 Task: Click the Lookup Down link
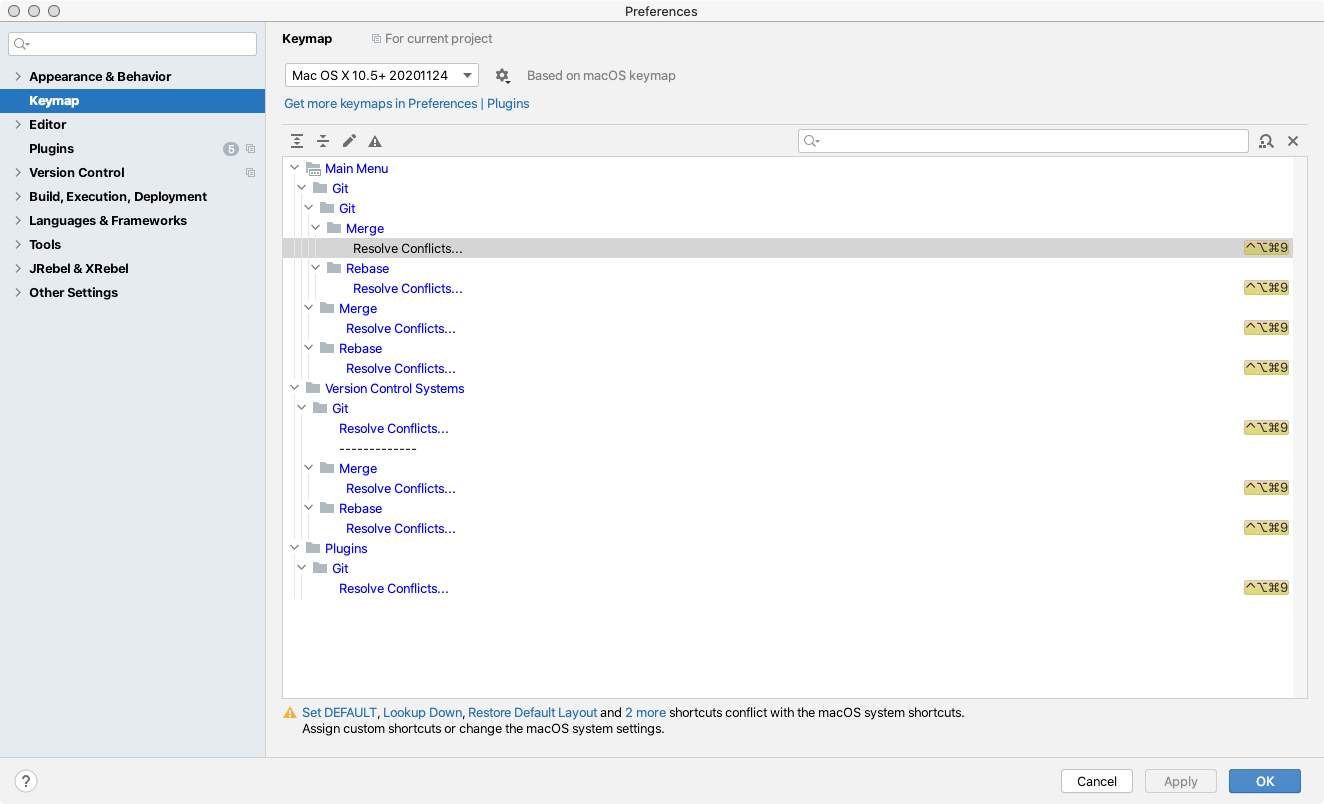coord(423,713)
